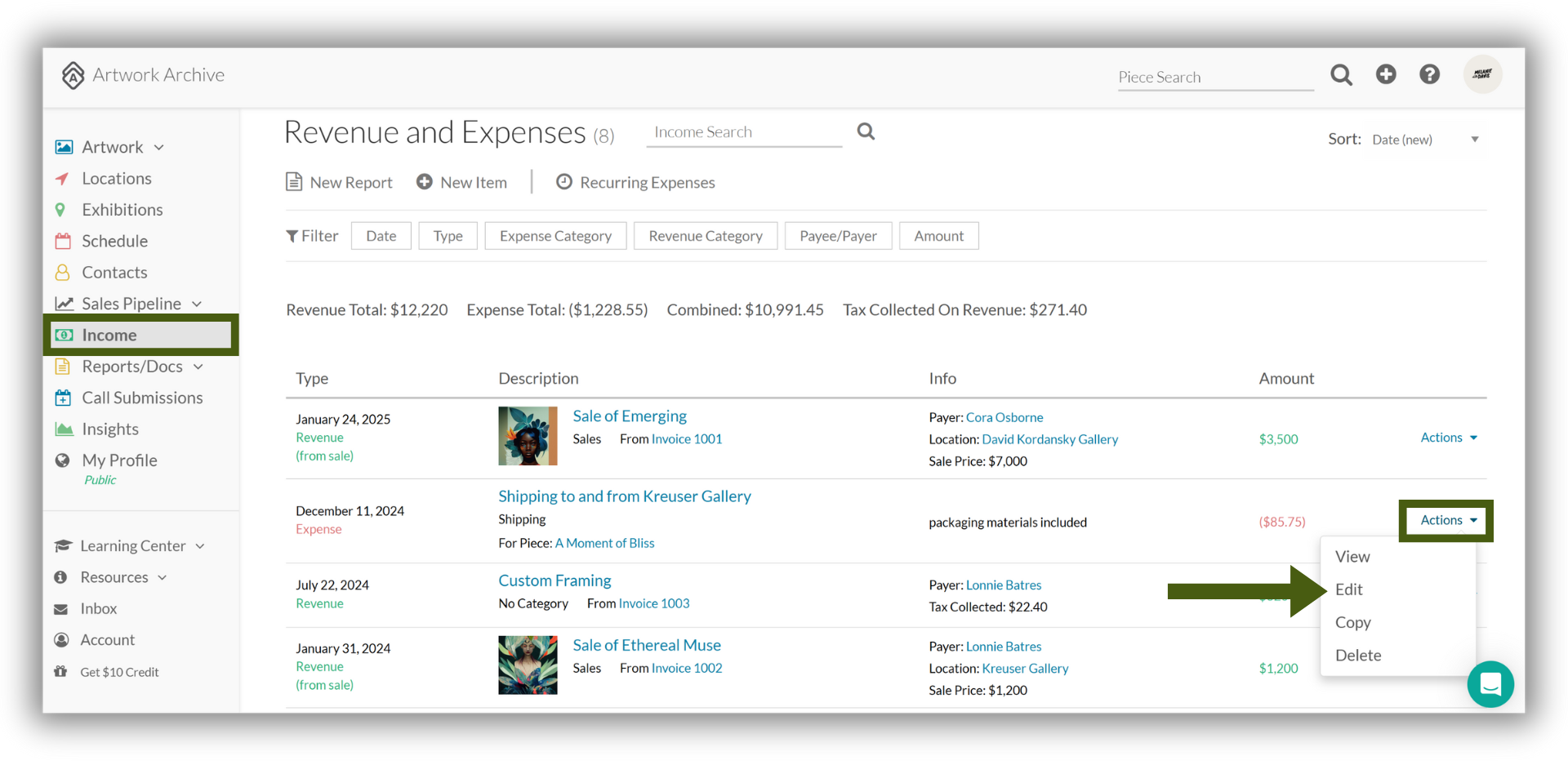Choose Edit from the Actions menu
Viewport: 1568px width, 765px height.
click(1348, 589)
